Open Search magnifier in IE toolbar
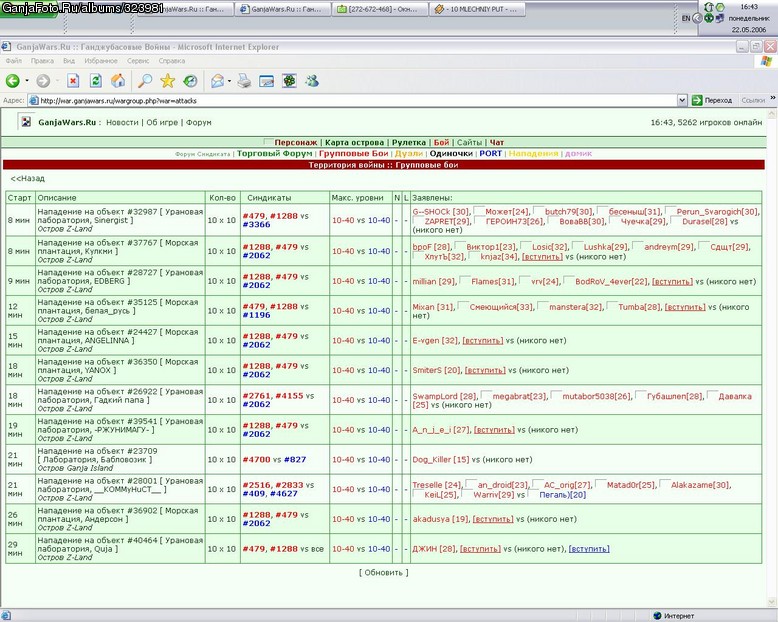Viewport: 778px width, 622px height. 145,81
